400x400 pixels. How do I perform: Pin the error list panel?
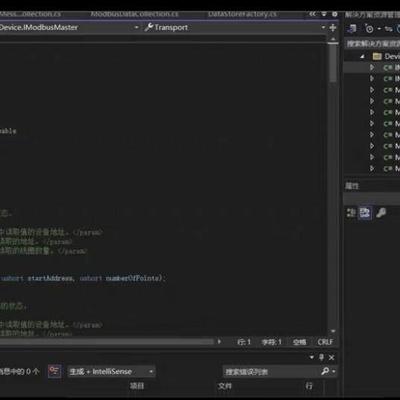321,357
